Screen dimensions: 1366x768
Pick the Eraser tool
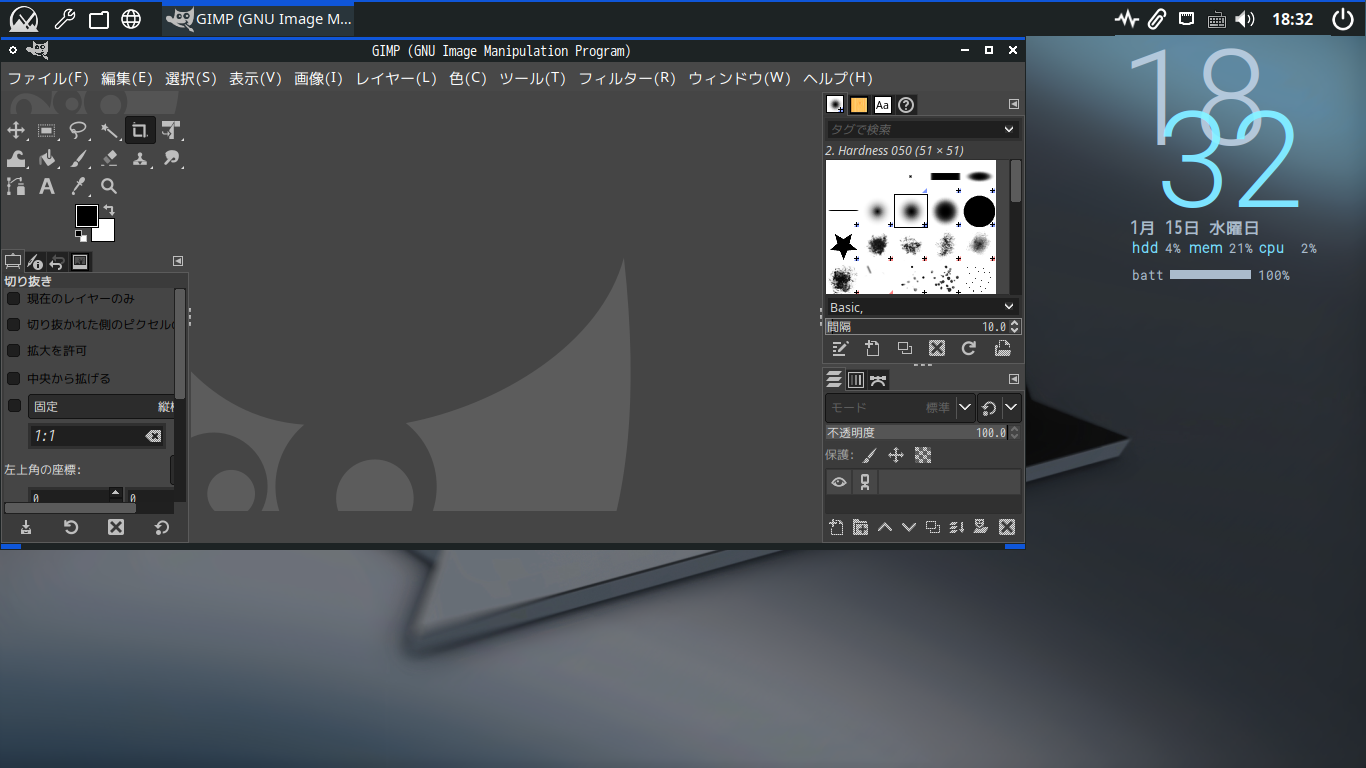(109, 158)
